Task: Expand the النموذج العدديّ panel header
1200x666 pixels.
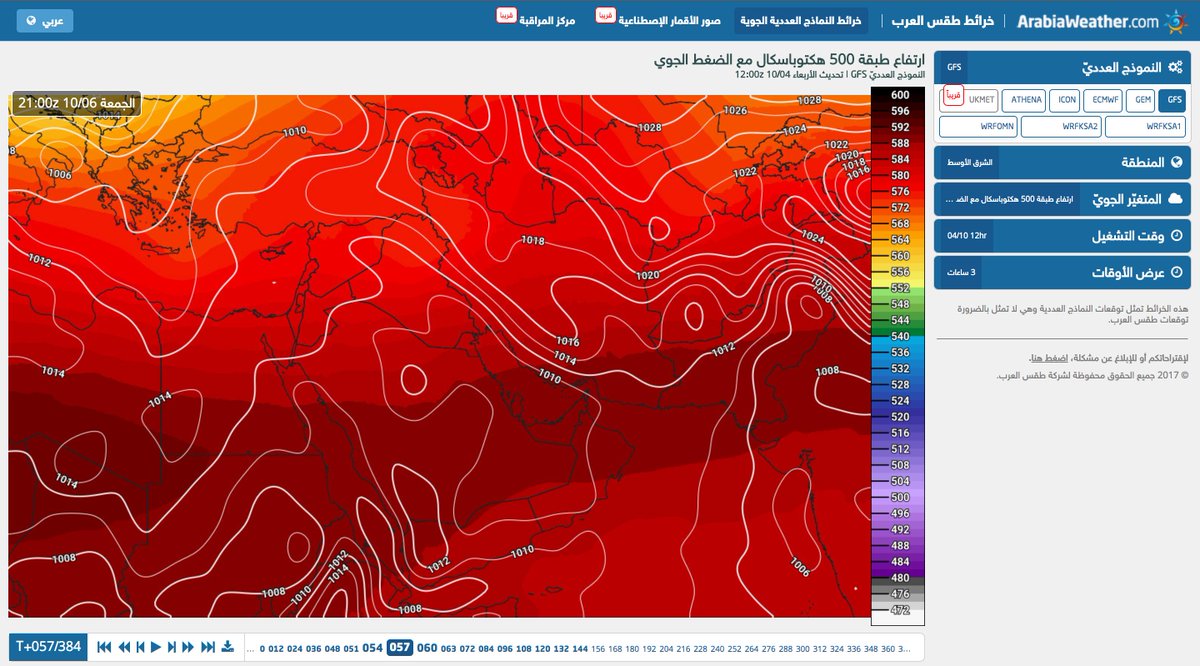Action: (x=1063, y=67)
